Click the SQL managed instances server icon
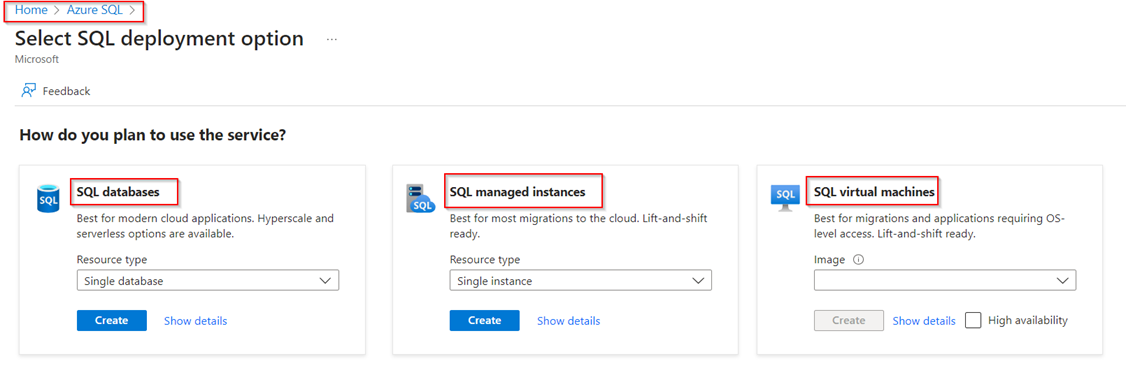Image resolution: width=1126 pixels, height=375 pixels. (x=421, y=198)
